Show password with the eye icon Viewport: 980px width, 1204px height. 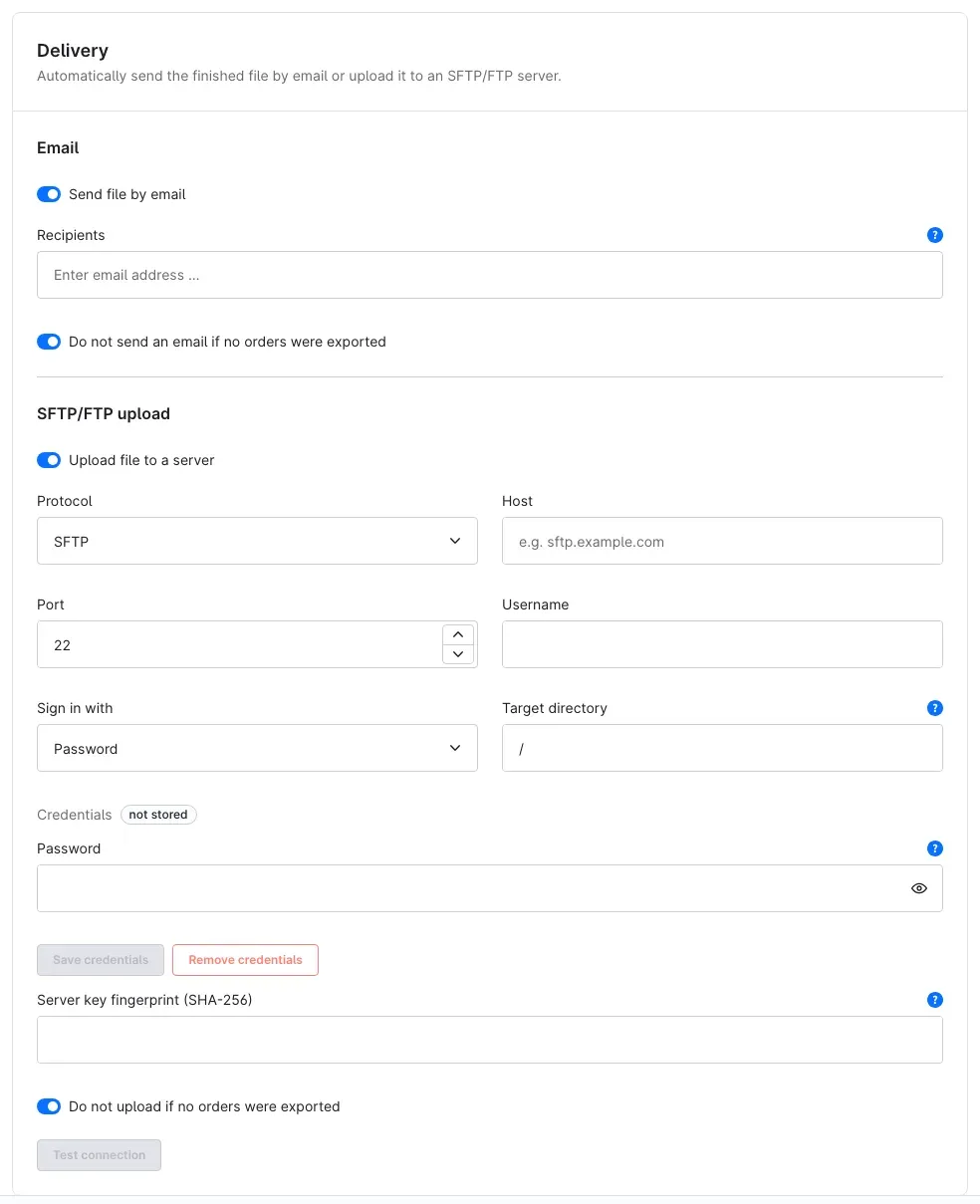919,888
